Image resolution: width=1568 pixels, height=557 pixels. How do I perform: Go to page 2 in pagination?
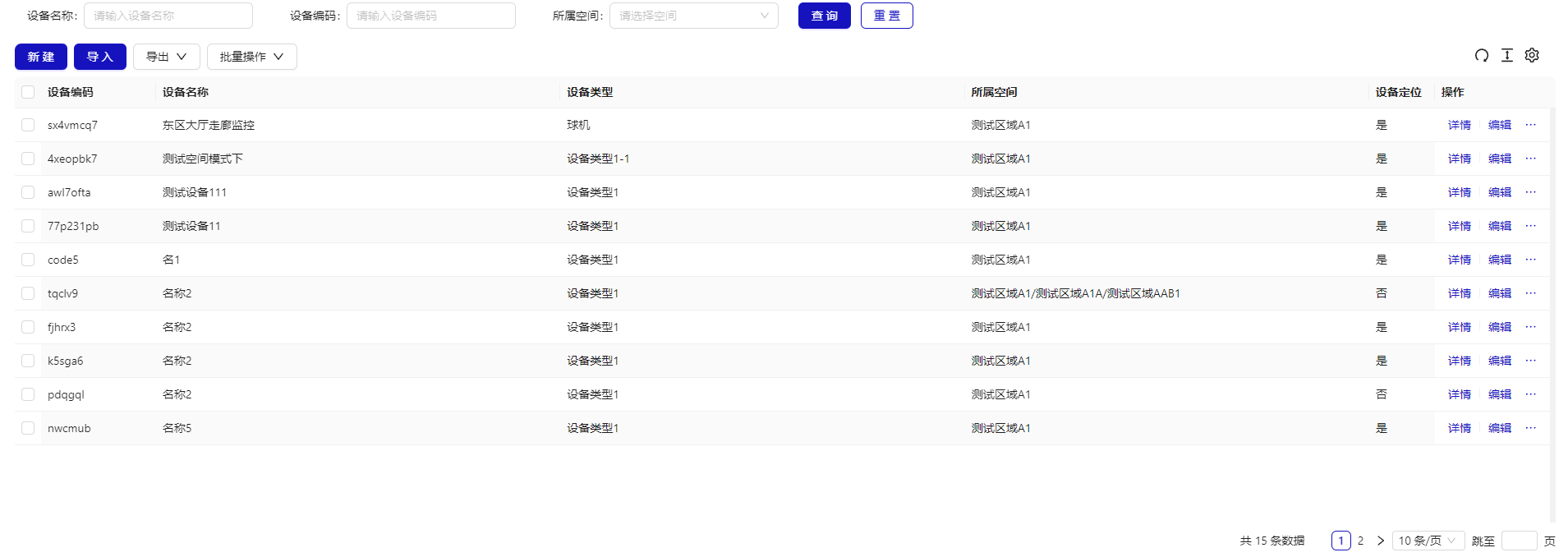click(1361, 541)
